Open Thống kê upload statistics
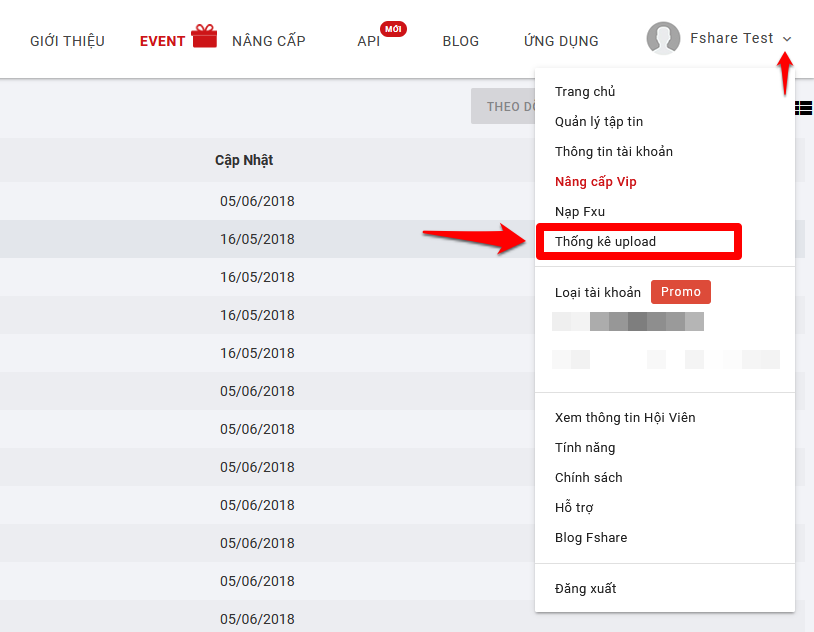The height and width of the screenshot is (632, 814). tap(605, 242)
